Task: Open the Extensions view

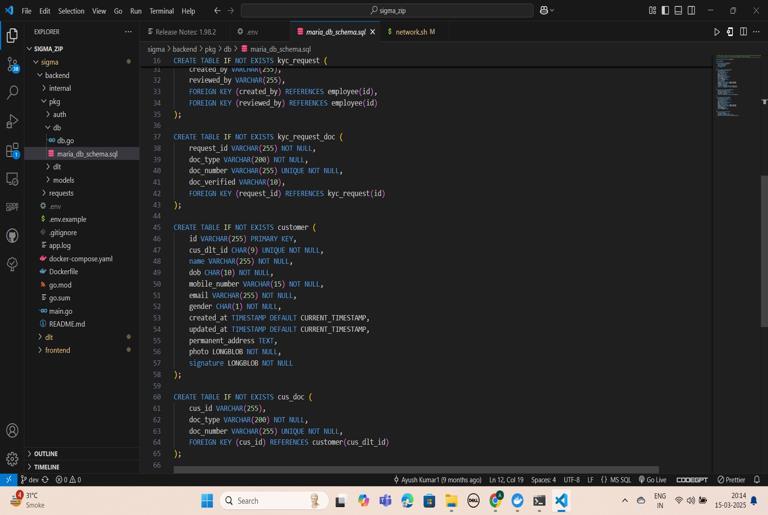Action: tap(12, 150)
